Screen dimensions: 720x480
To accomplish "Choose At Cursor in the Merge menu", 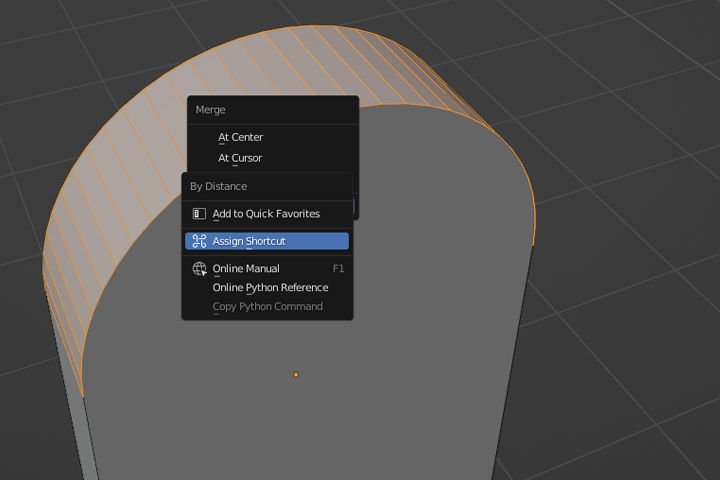I will coord(273,158).
